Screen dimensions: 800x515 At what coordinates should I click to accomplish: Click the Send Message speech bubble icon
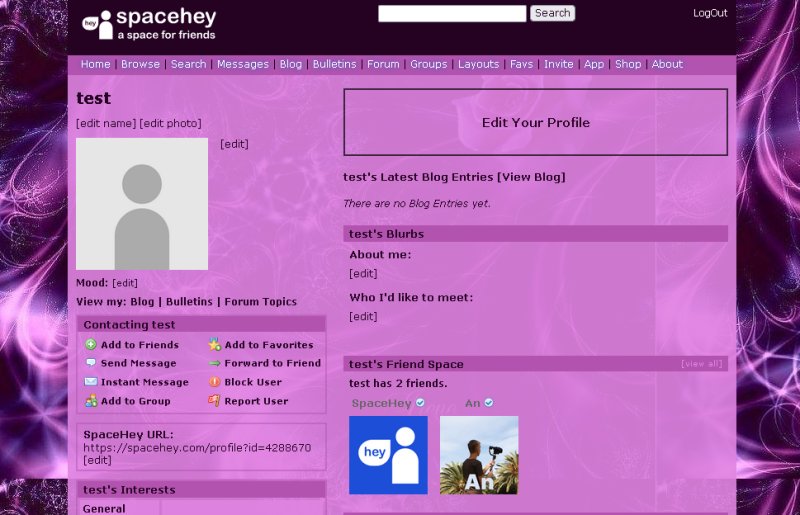pyautogui.click(x=91, y=363)
